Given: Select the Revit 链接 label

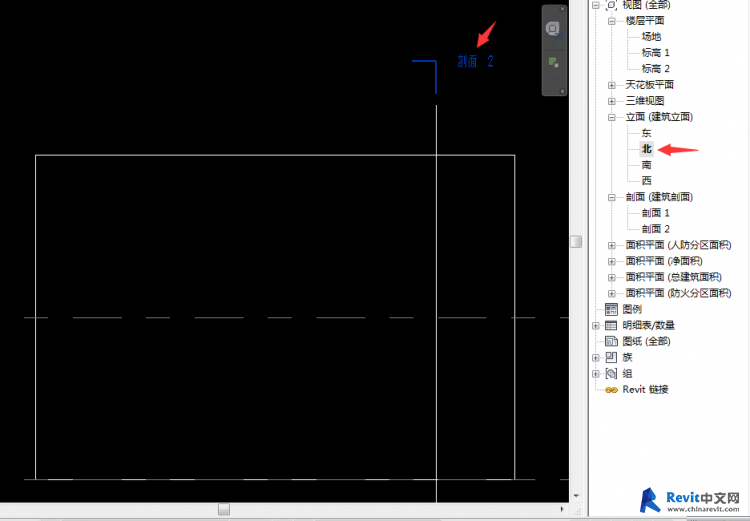Looking at the screenshot, I should coord(645,389).
